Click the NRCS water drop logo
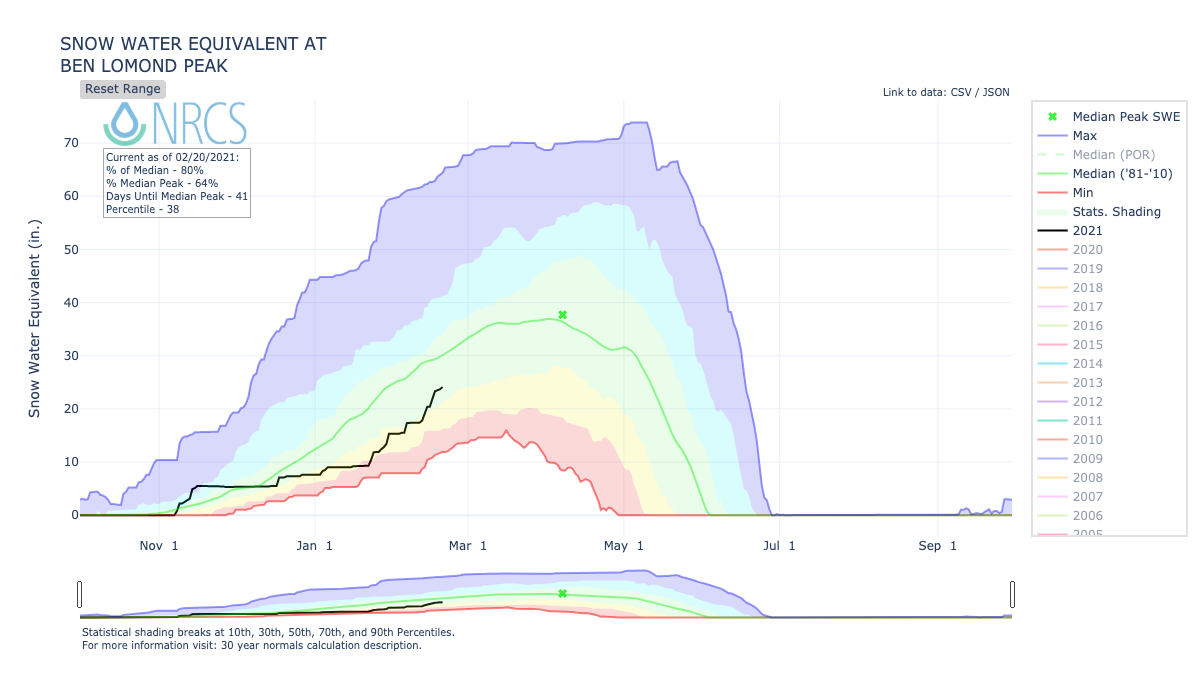 123,121
